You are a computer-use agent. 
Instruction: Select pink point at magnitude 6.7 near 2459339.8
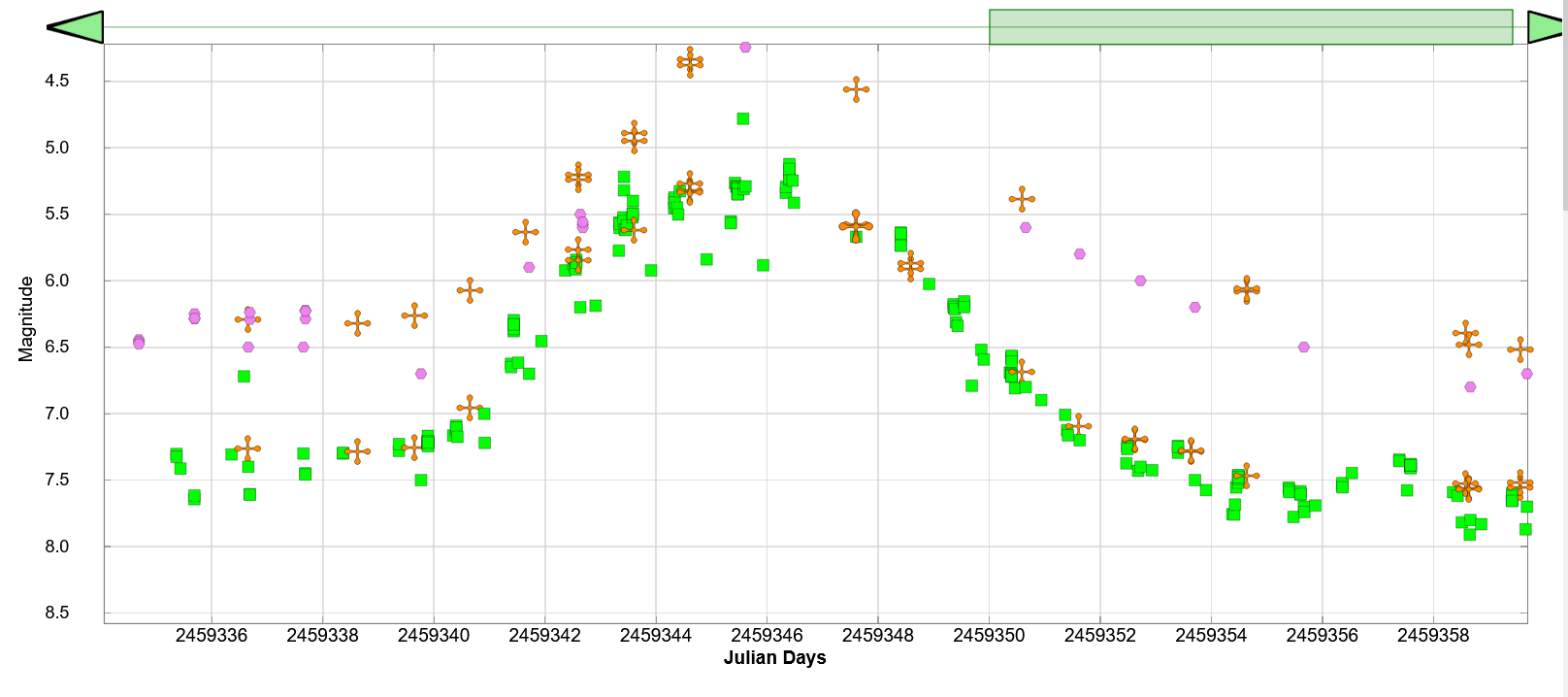point(420,374)
